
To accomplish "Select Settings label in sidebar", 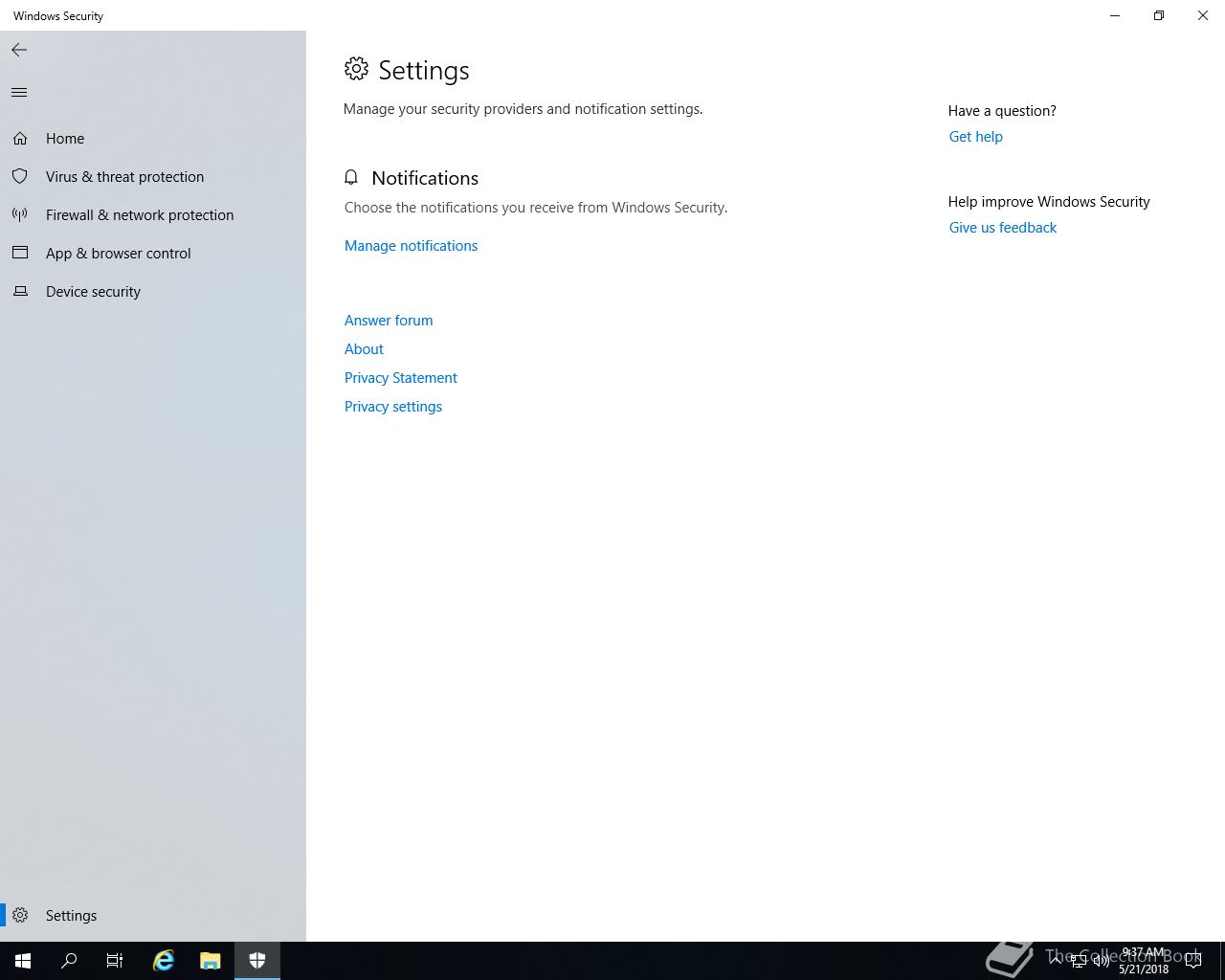I will 71,916.
